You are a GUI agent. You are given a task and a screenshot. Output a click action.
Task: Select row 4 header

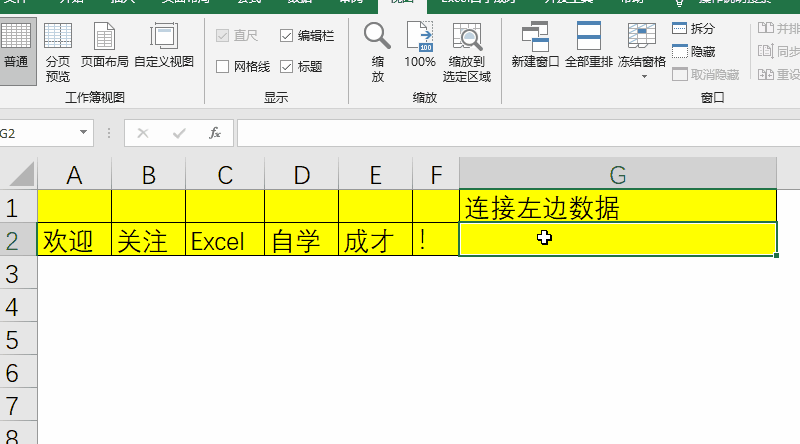[18, 306]
